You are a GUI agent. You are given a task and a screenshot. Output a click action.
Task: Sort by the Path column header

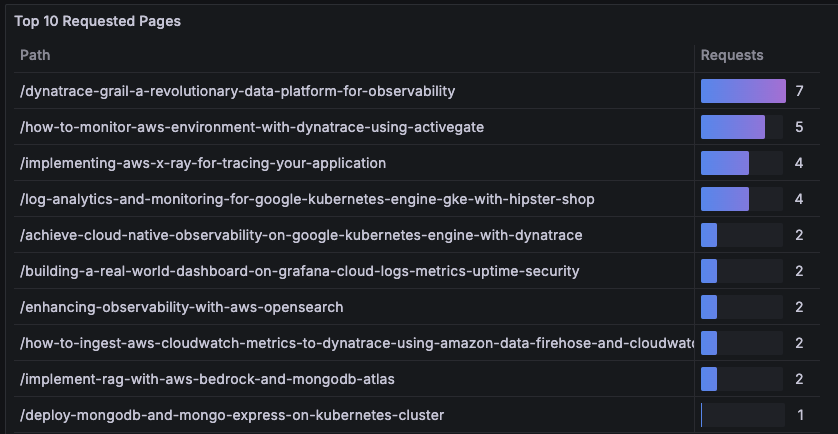coord(35,55)
